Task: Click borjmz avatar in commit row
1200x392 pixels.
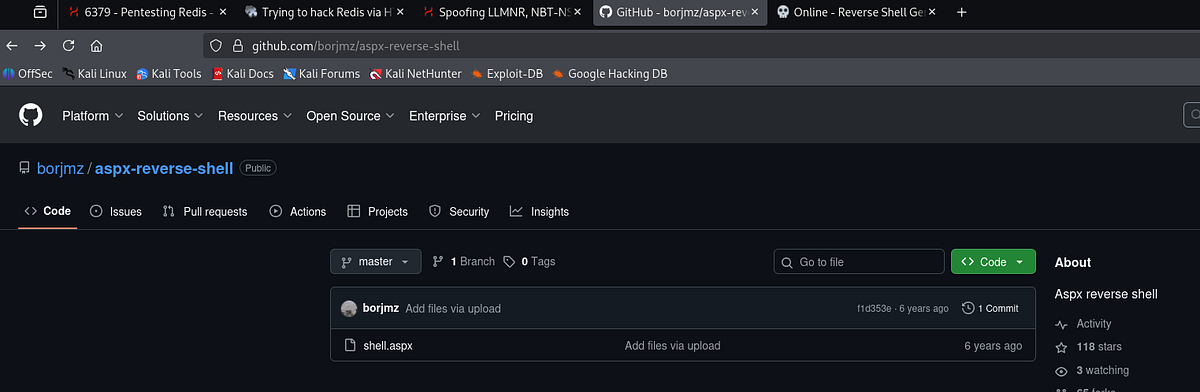Action: pos(349,308)
